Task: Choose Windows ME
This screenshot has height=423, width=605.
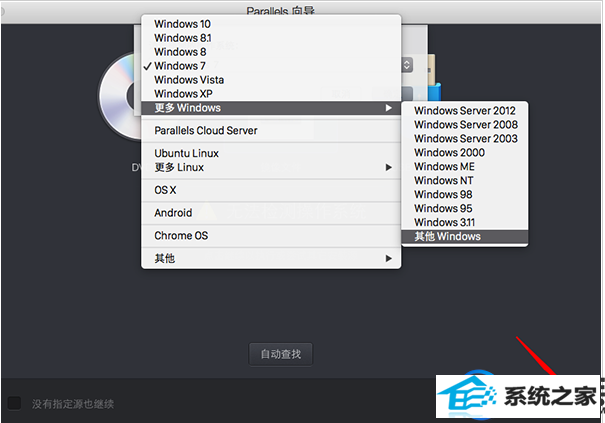Action: tap(465, 166)
